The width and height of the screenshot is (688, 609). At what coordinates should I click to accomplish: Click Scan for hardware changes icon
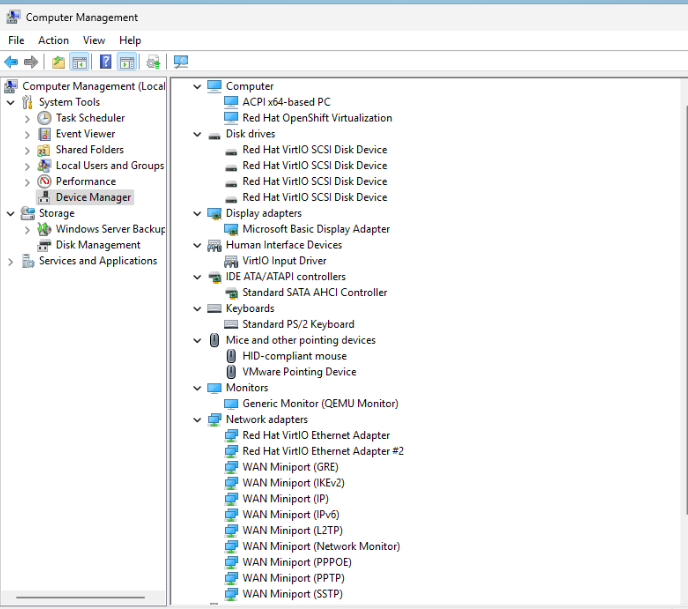181,62
